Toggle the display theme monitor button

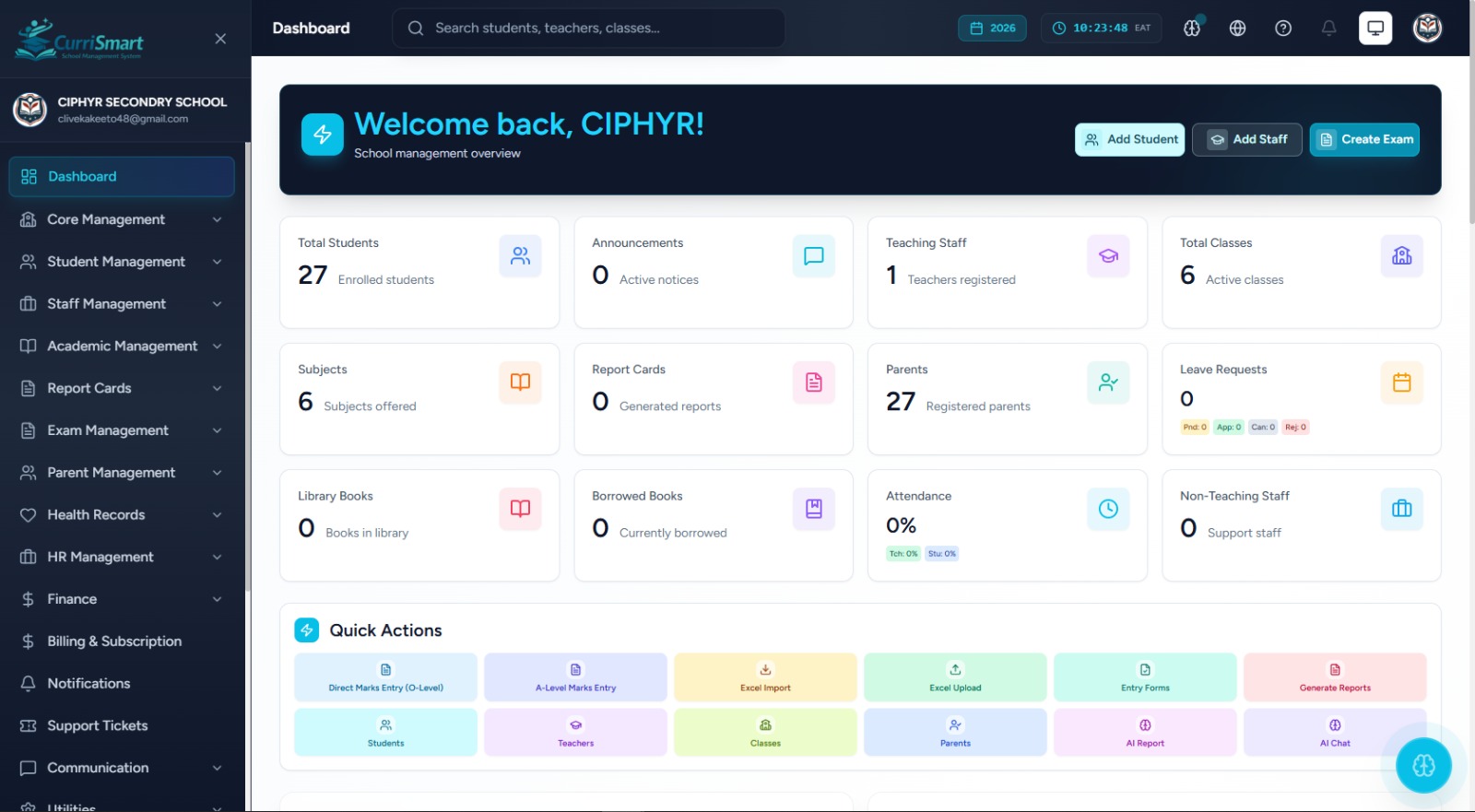click(1375, 29)
